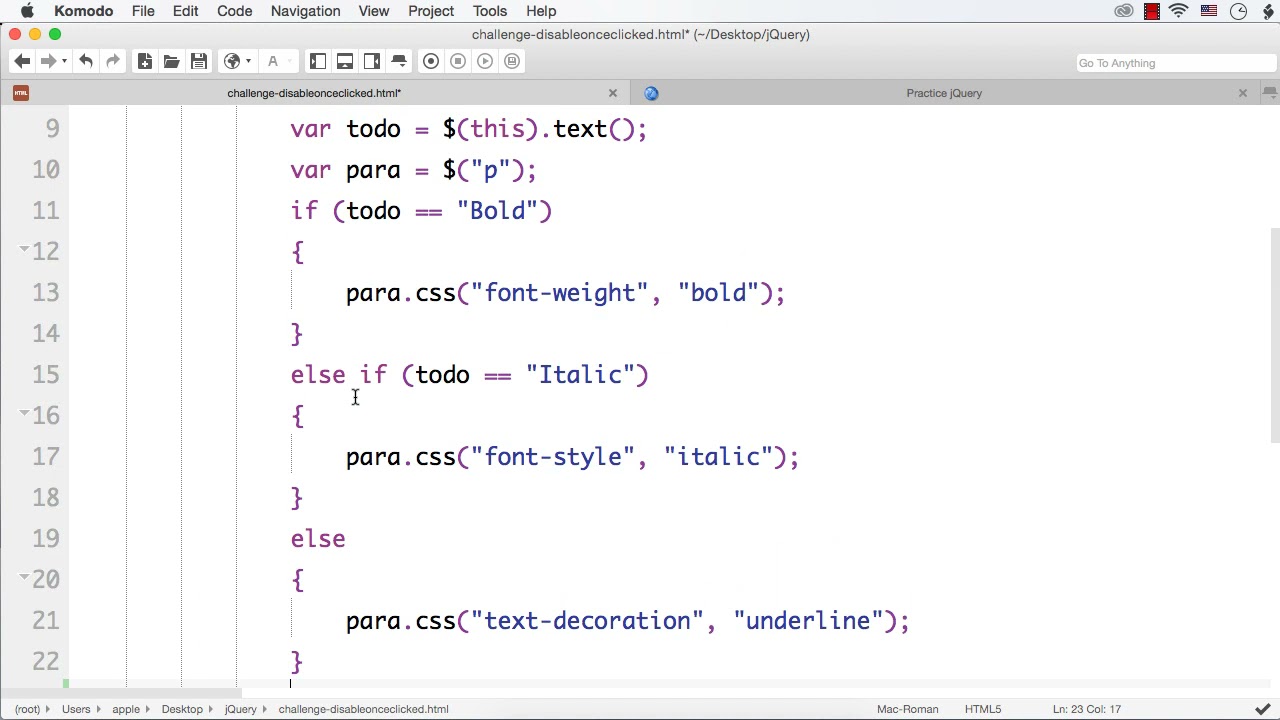Start recording a macro
This screenshot has height=720, width=1280.
(x=431, y=62)
